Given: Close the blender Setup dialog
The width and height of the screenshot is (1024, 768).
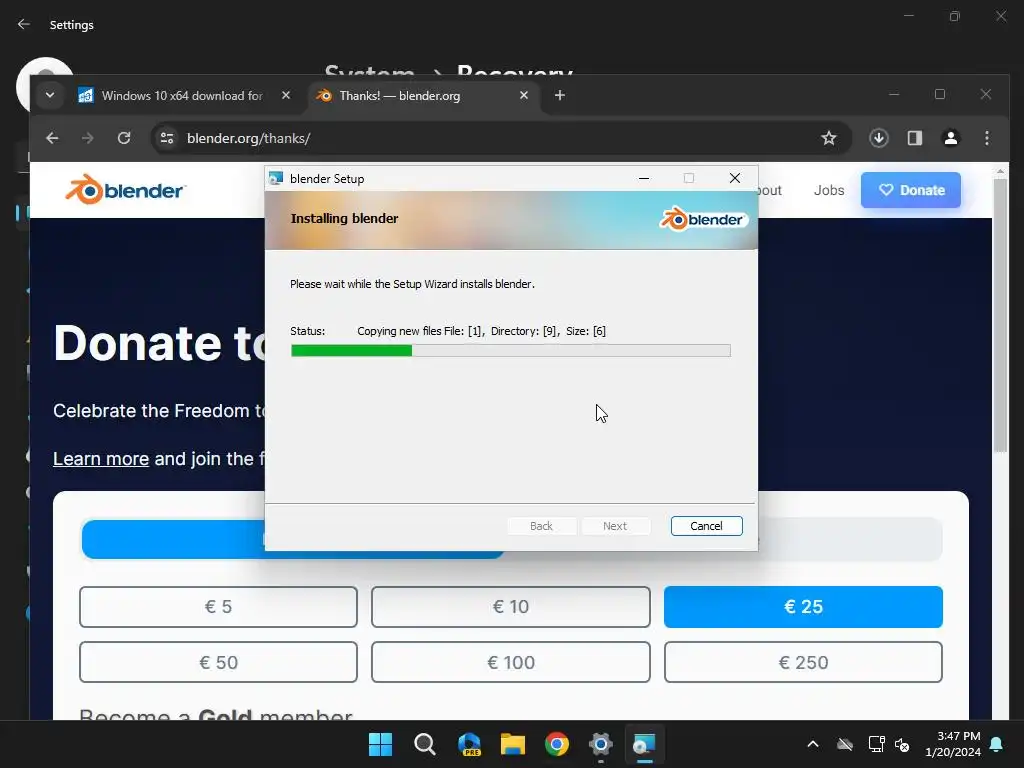Looking at the screenshot, I should click(735, 178).
